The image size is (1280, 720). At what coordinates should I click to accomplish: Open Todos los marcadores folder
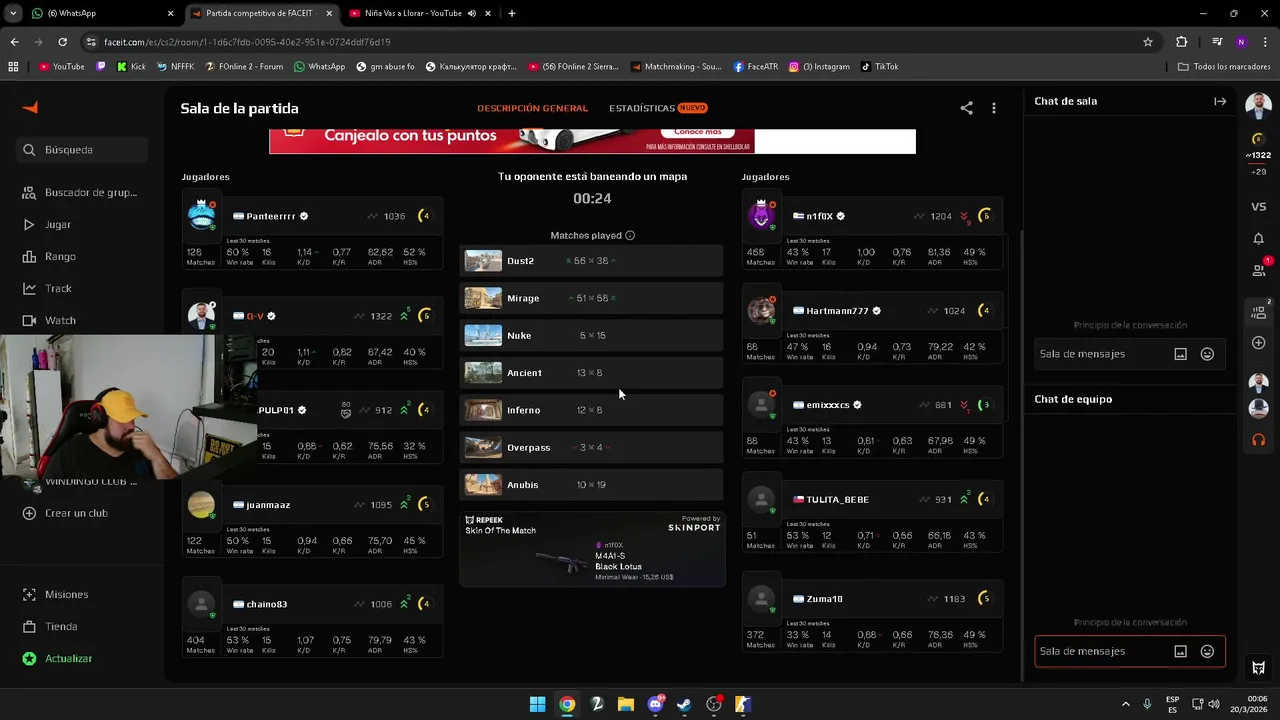point(1224,67)
